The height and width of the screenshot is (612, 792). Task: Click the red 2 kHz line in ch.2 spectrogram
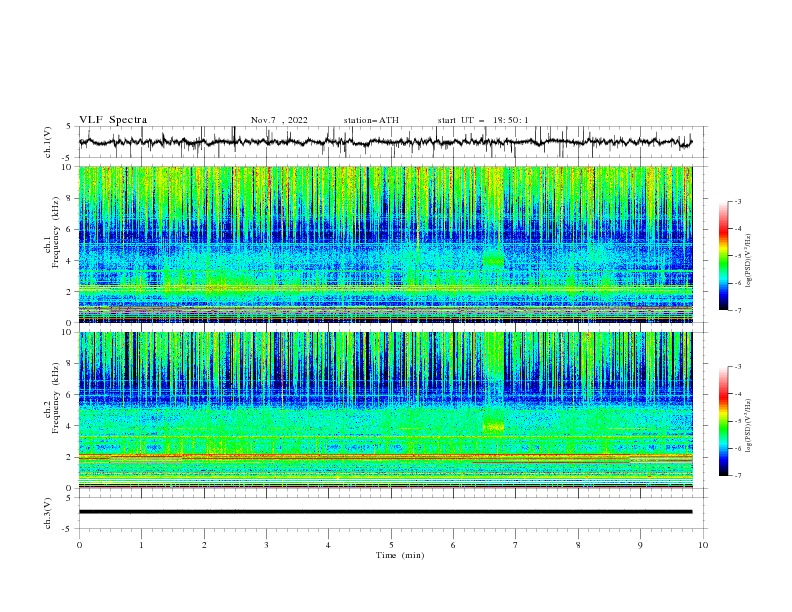[385, 456]
